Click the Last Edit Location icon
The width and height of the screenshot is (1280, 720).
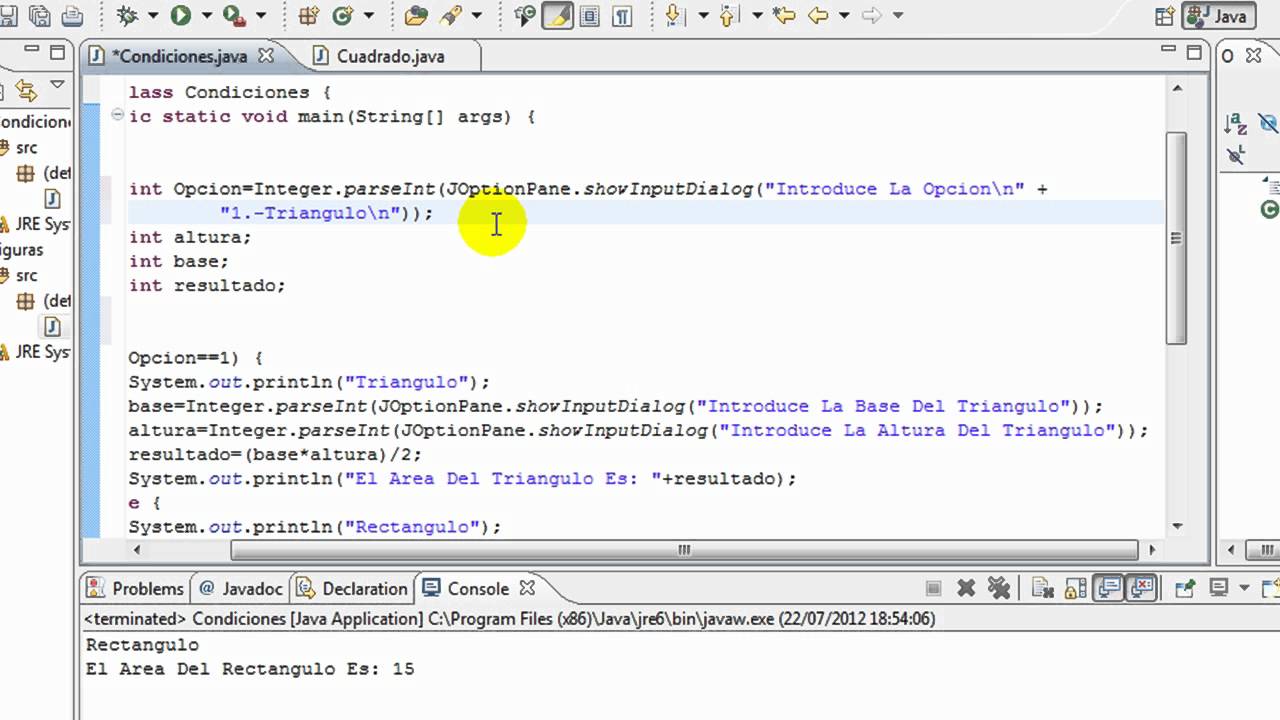tap(783, 15)
